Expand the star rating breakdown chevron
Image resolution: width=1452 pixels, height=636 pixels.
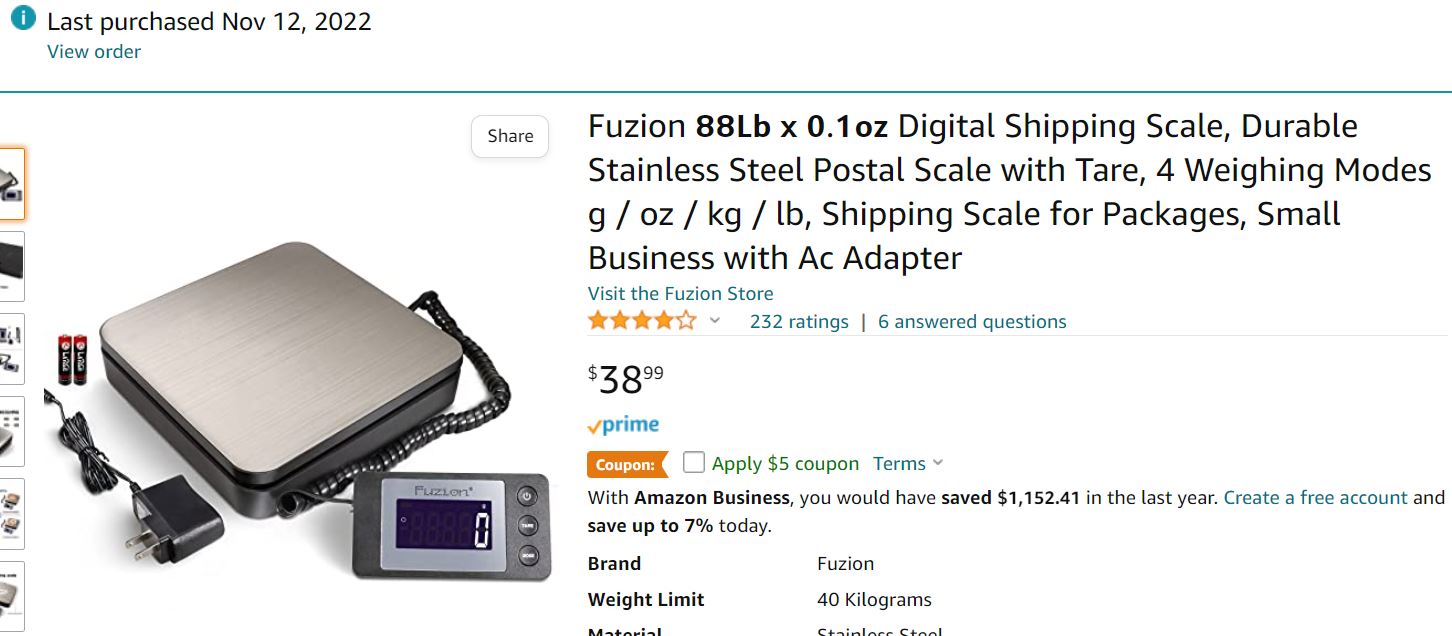715,321
